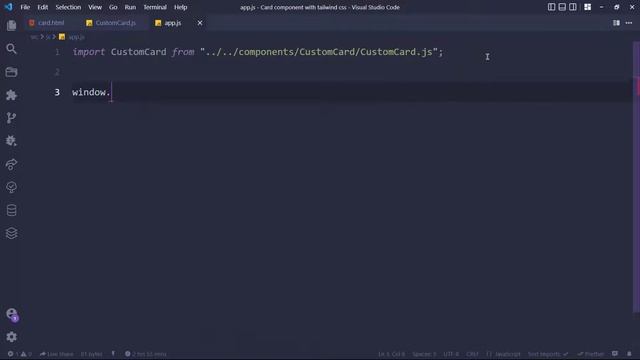Click the CustomCard identifier on line 1

[138, 52]
